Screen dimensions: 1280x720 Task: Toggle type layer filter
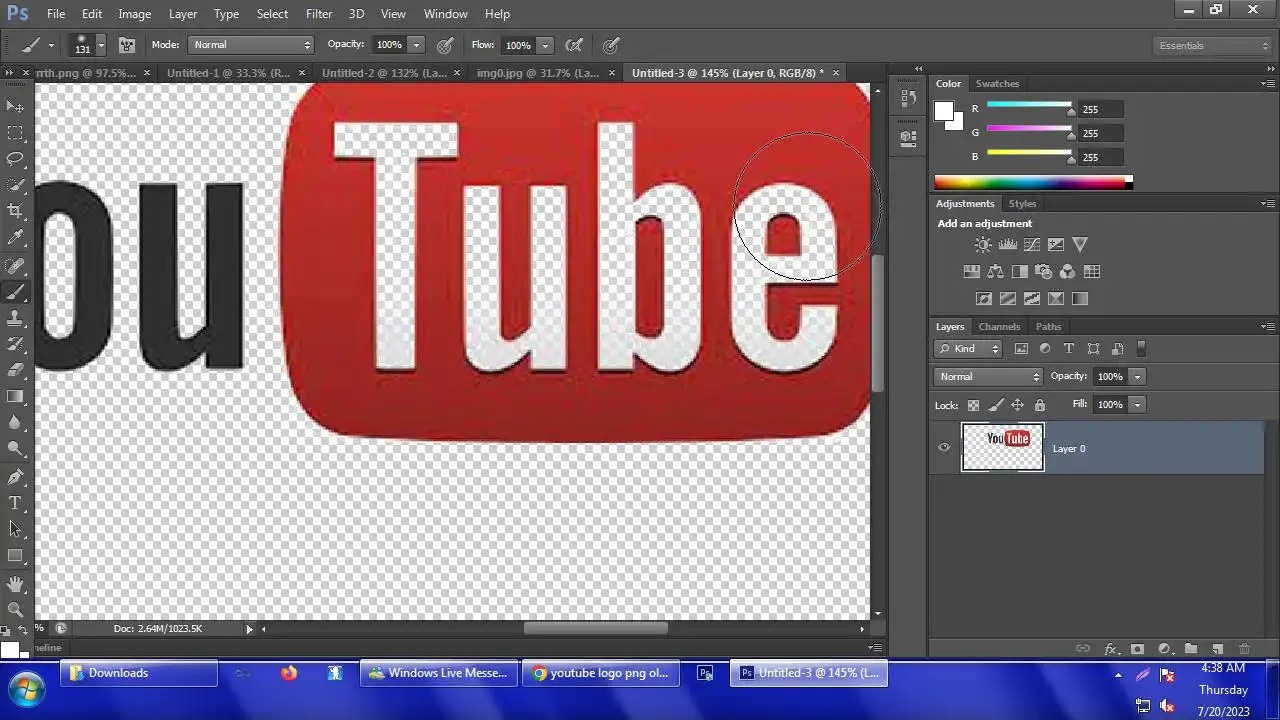1069,349
